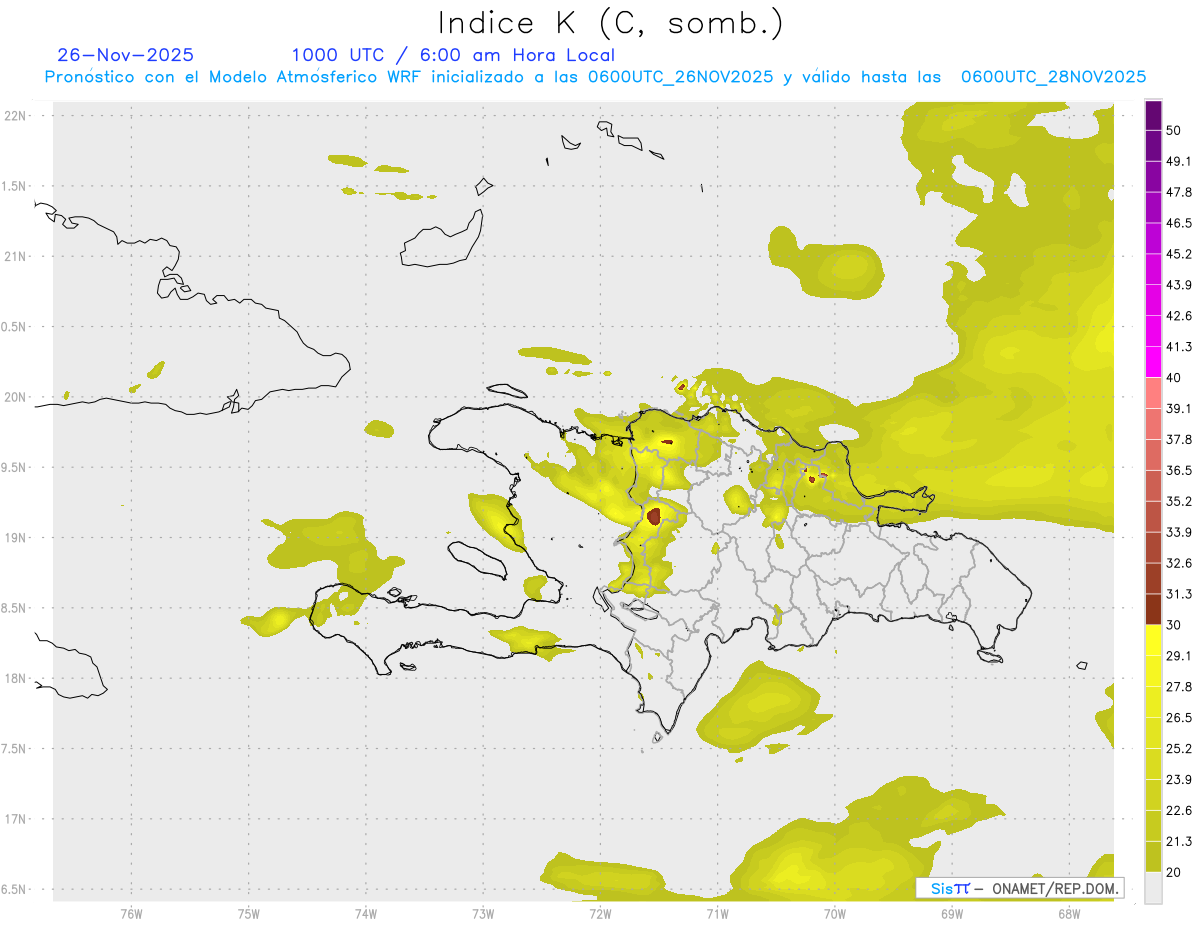The width and height of the screenshot is (1200, 927).
Task: Click the latitude label "21N"
Action: pyautogui.click(x=14, y=256)
